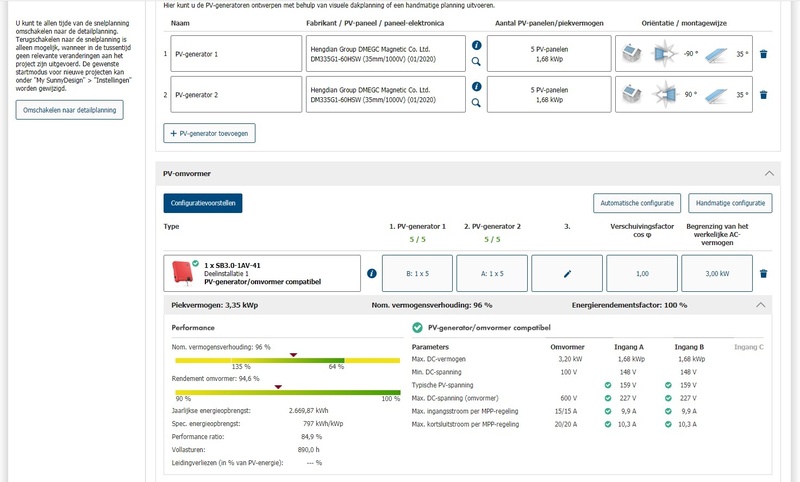Click the Nom. vermogensverhouding indicator bar
Image resolution: width=800 pixels, height=482 pixels.
coord(259,360)
